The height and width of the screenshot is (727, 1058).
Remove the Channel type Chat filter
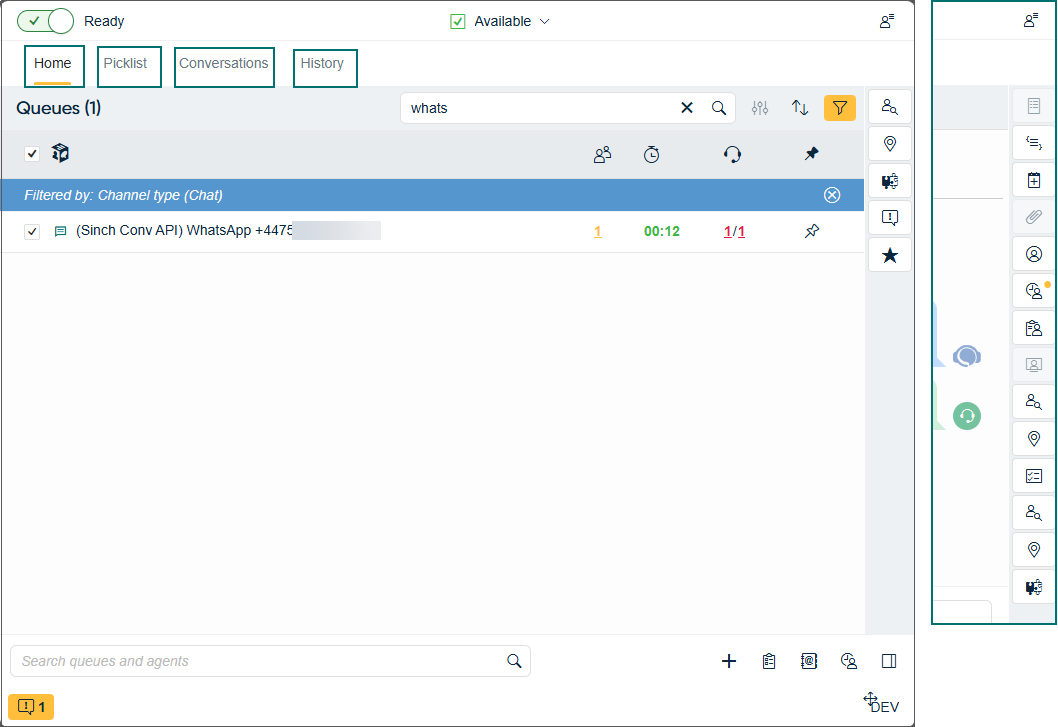(832, 195)
